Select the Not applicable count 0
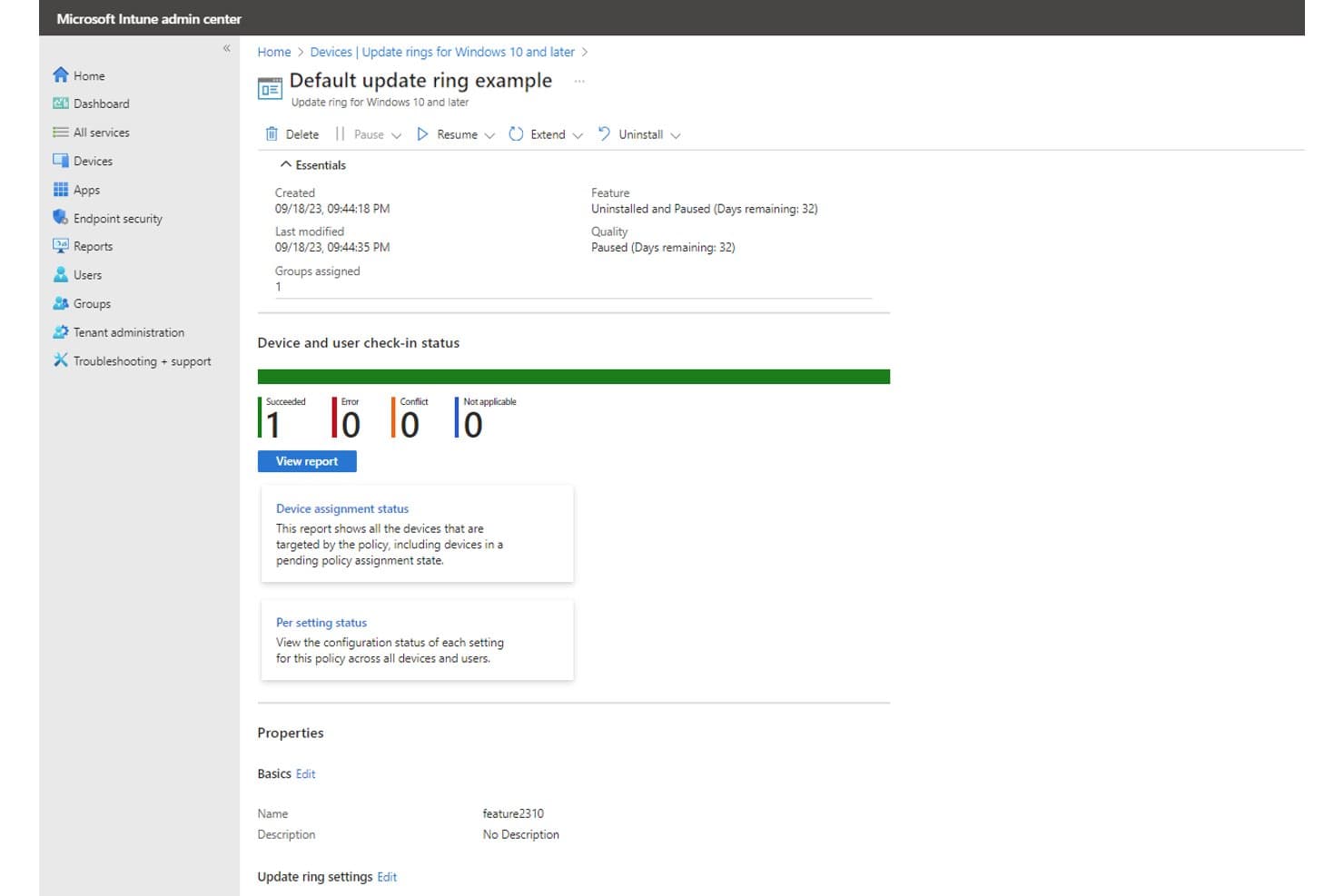The image size is (1344, 896). coord(473,424)
